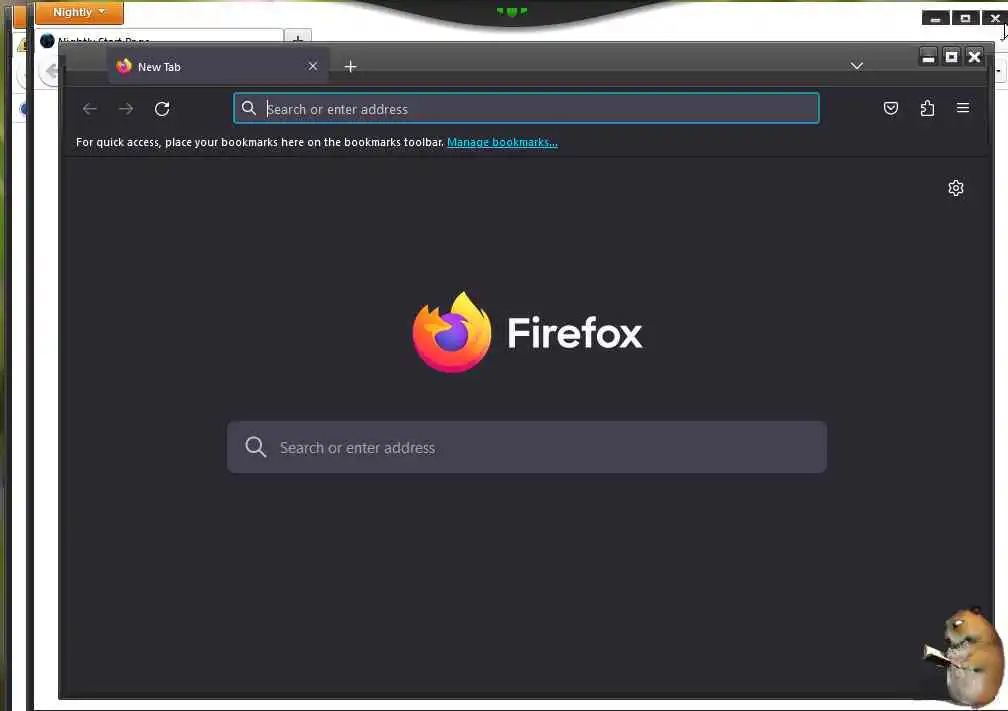Click the search icon in page search box
This screenshot has width=1008, height=711.
point(255,447)
